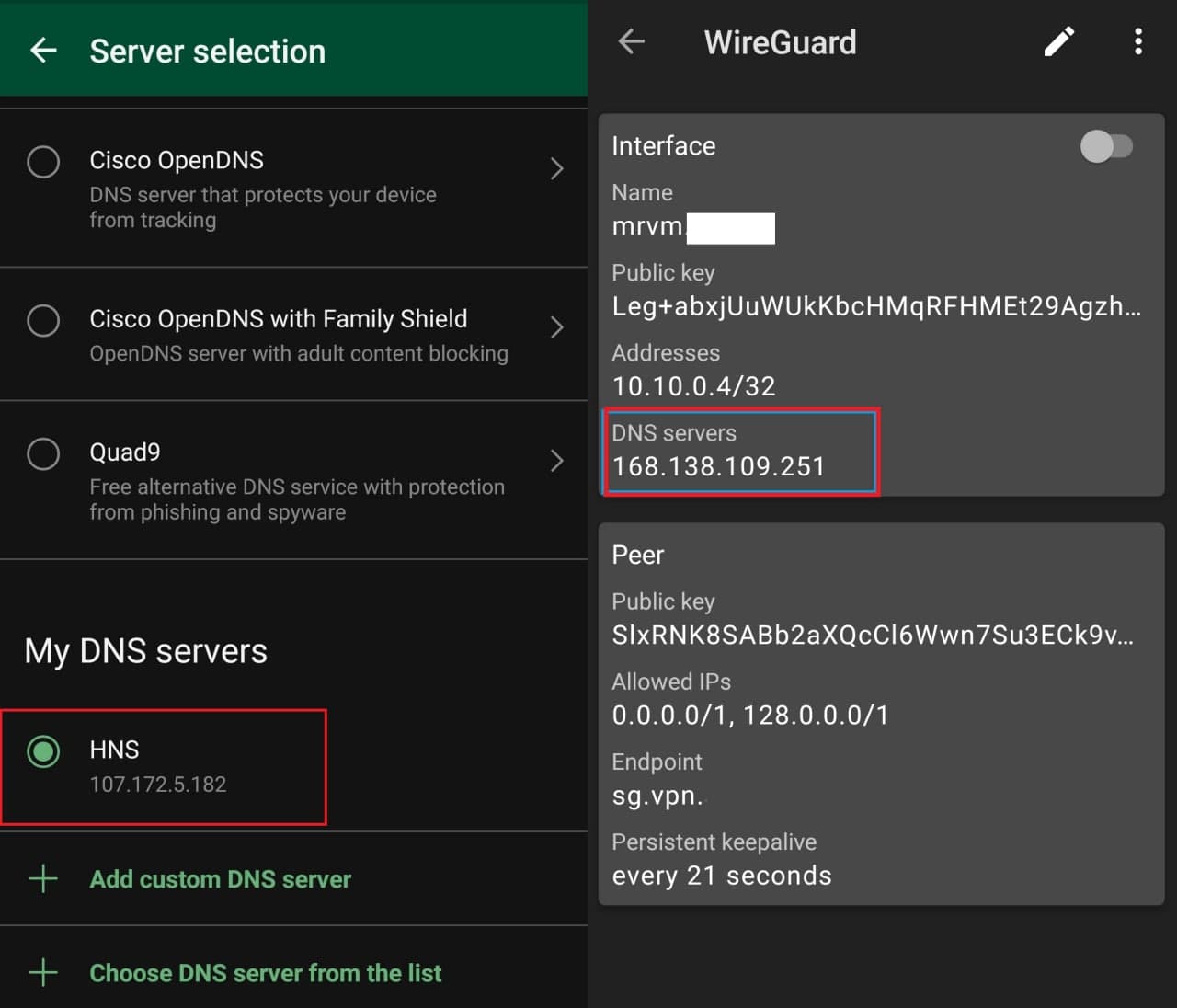Viewport: 1177px width, 1008px height.
Task: Click plus icon beside Choose DNS server from list
Action: [43, 972]
